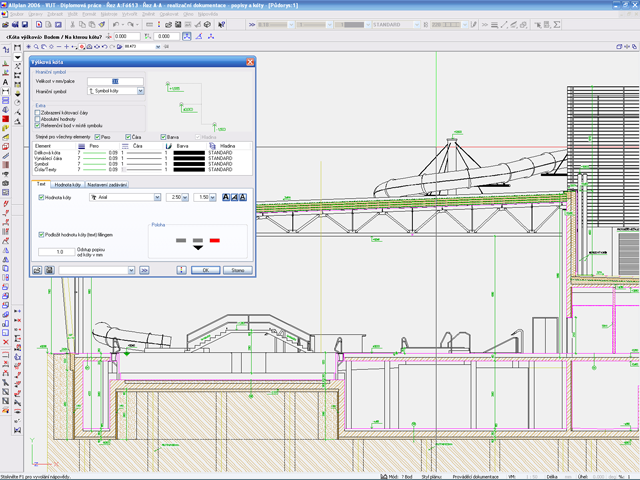Close the Výšková kóta dialog
Image resolution: width=640 pixels, height=480 pixels.
click(250, 62)
